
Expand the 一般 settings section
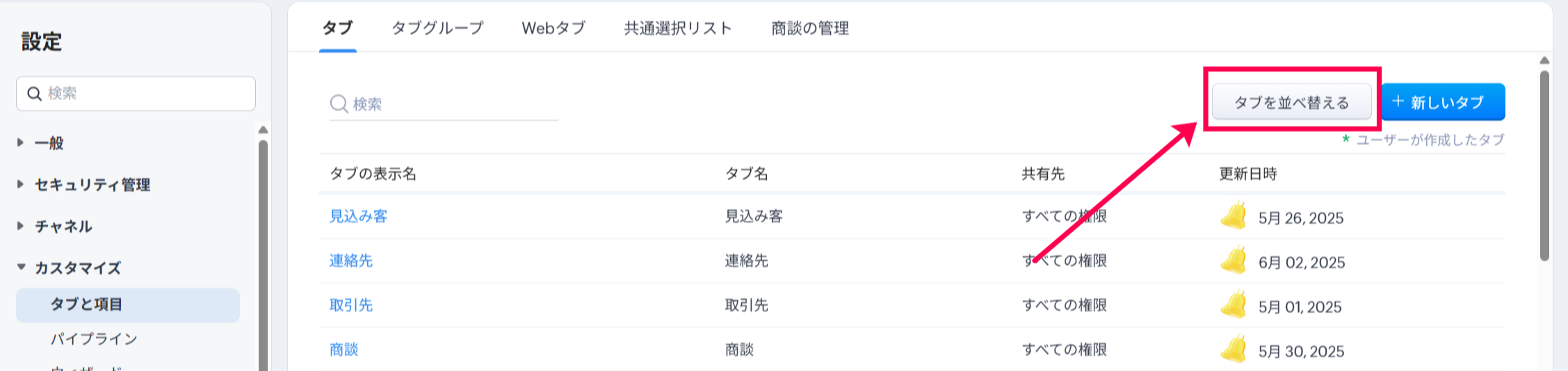[x=21, y=143]
